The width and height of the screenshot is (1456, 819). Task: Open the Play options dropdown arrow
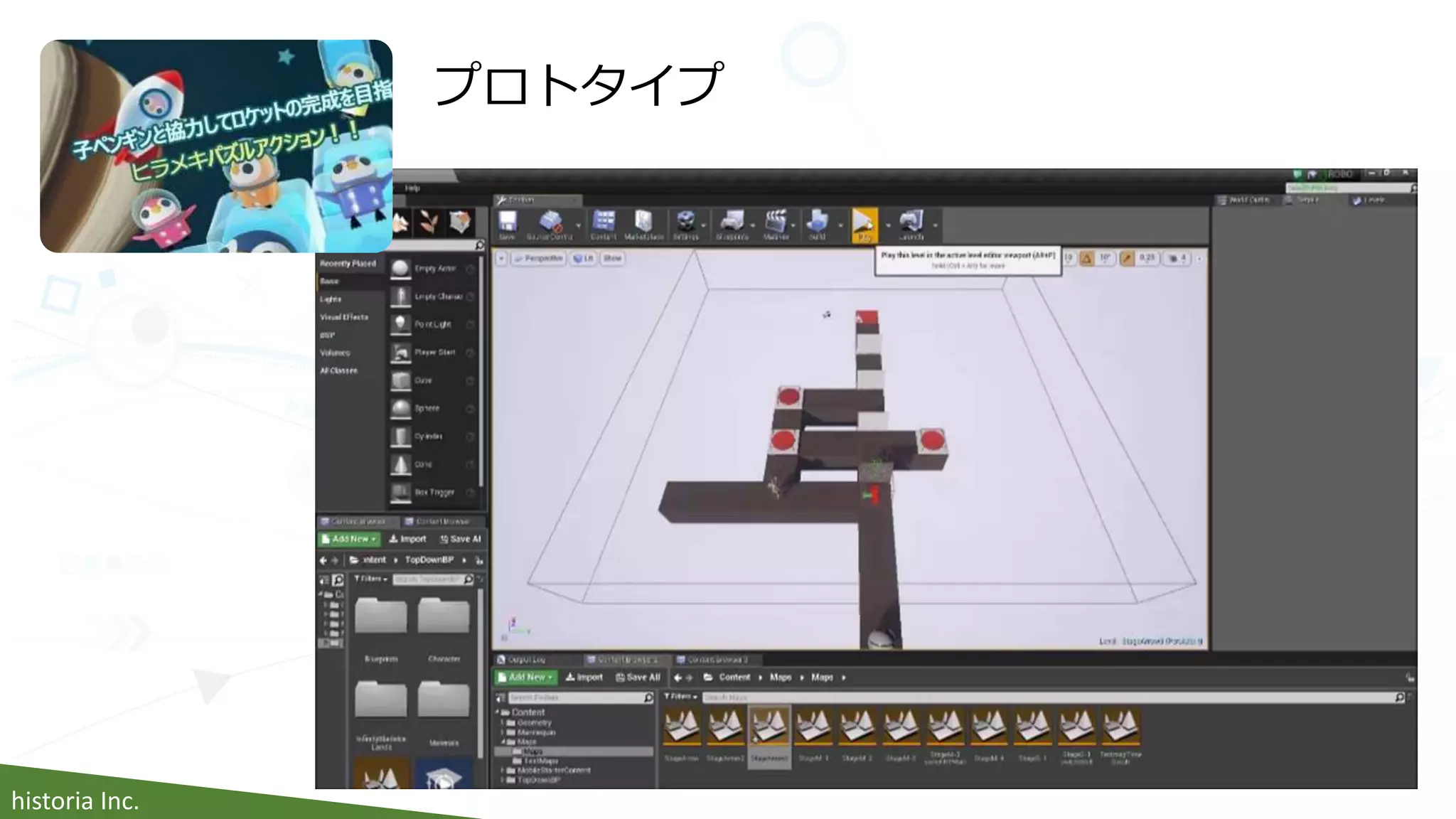coord(888,225)
